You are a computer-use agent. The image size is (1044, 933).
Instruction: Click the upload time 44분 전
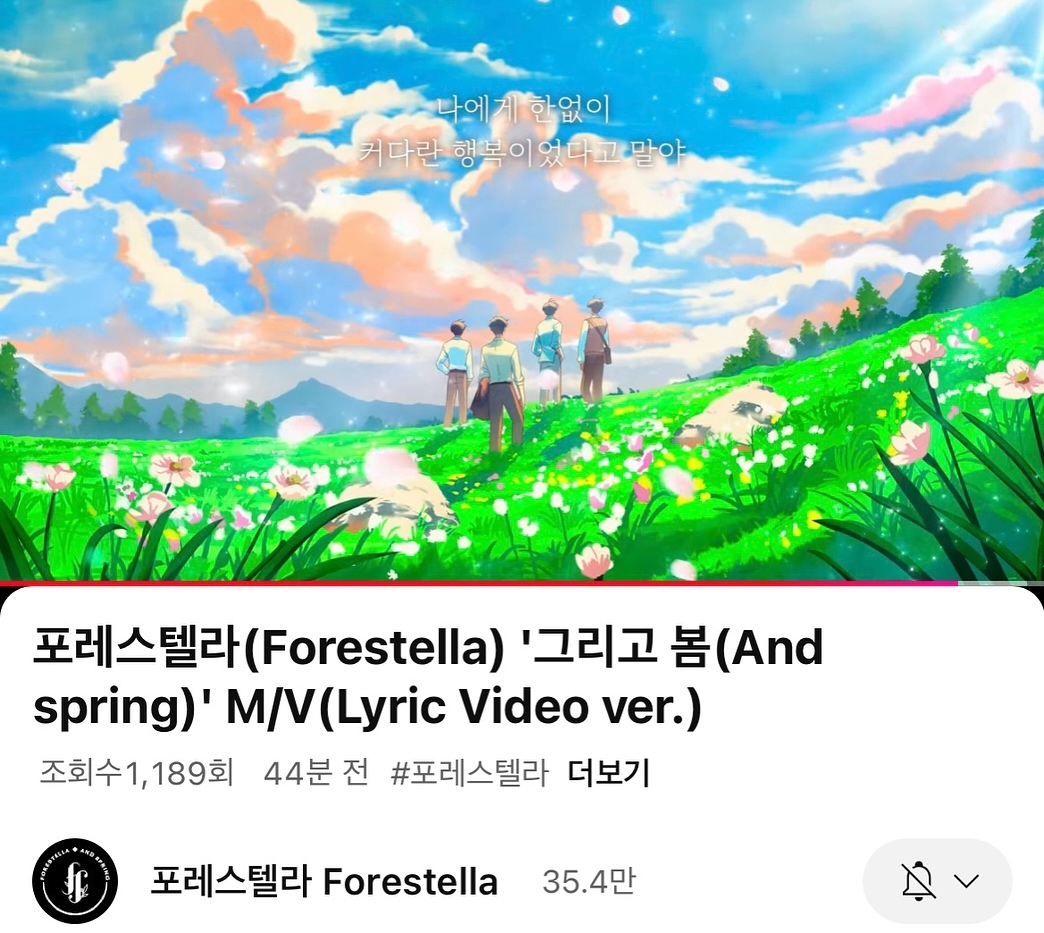pyautogui.click(x=316, y=773)
